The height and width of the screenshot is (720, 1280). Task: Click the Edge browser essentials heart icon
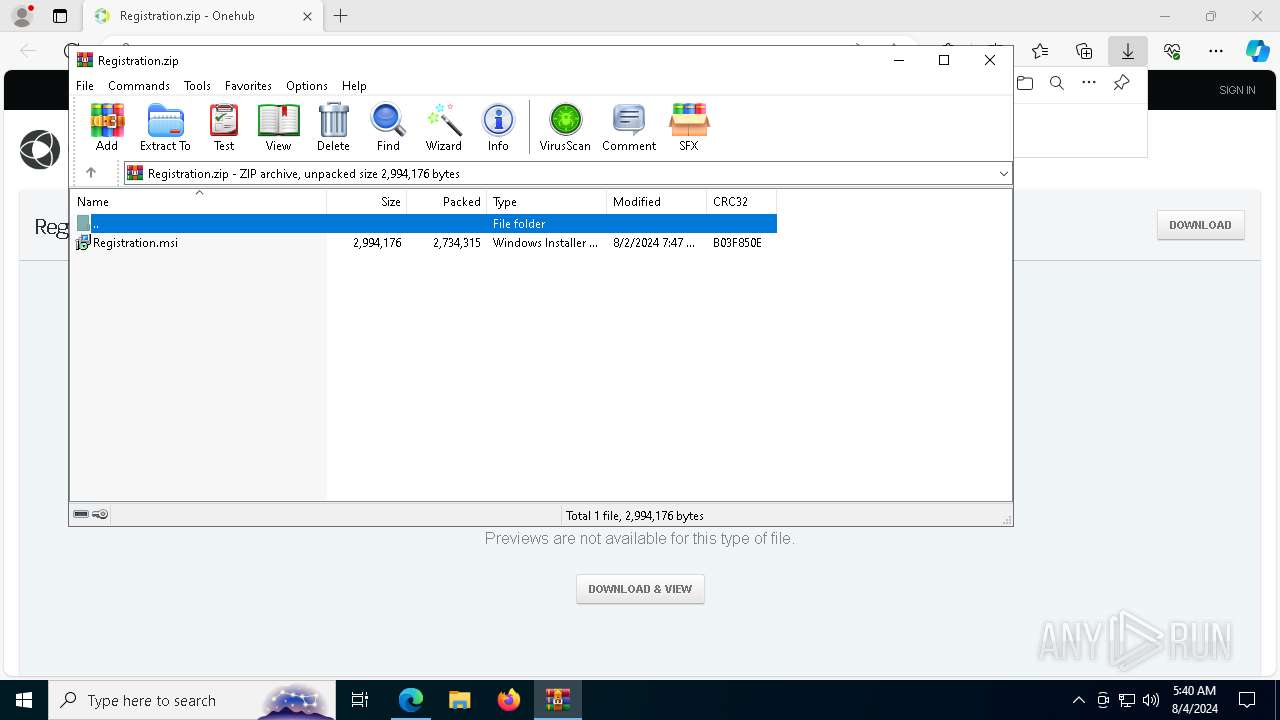click(1172, 51)
